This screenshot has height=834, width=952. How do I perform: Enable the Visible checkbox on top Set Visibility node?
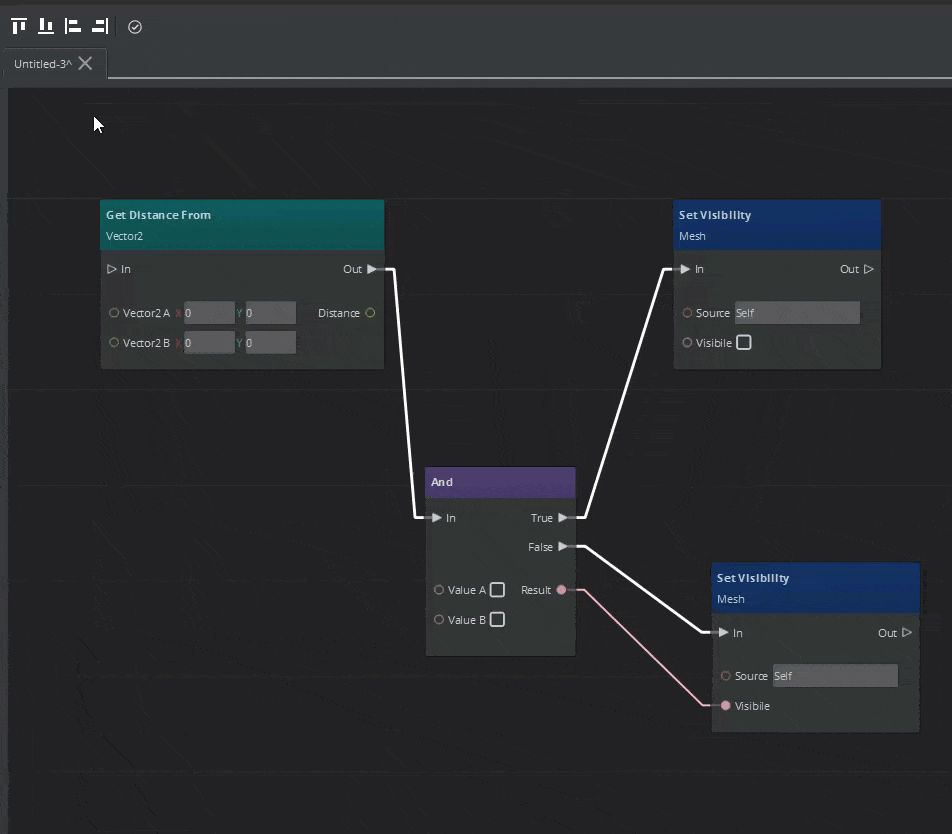click(744, 342)
